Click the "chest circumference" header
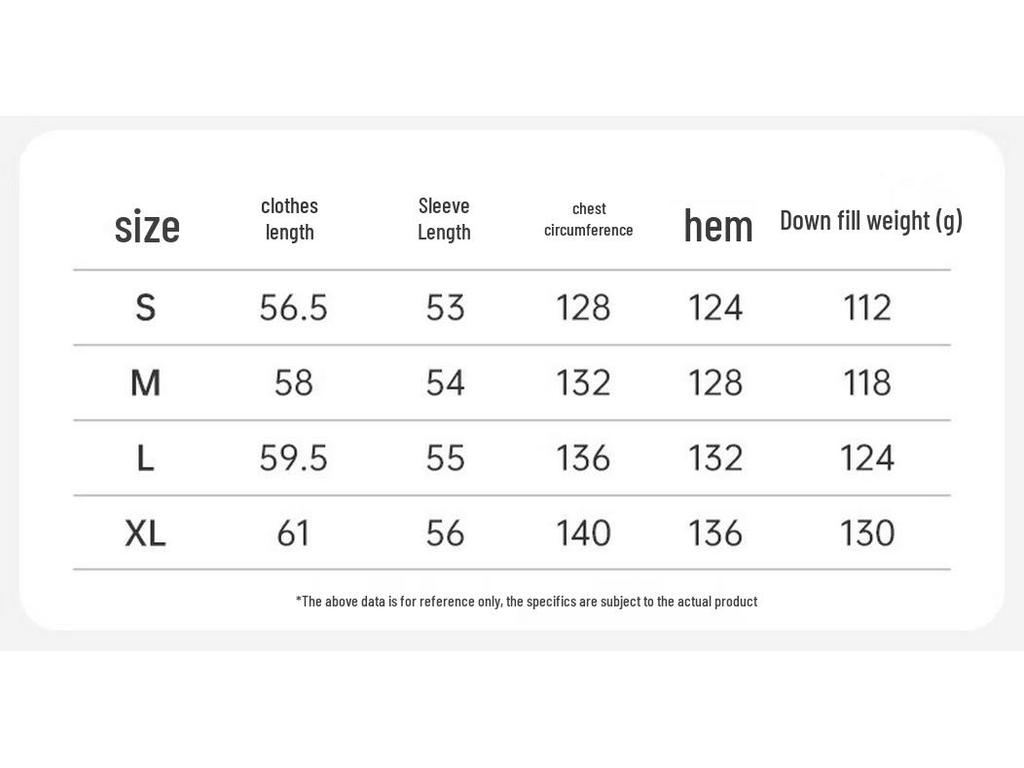This screenshot has height=768, width=1024. tap(588, 219)
